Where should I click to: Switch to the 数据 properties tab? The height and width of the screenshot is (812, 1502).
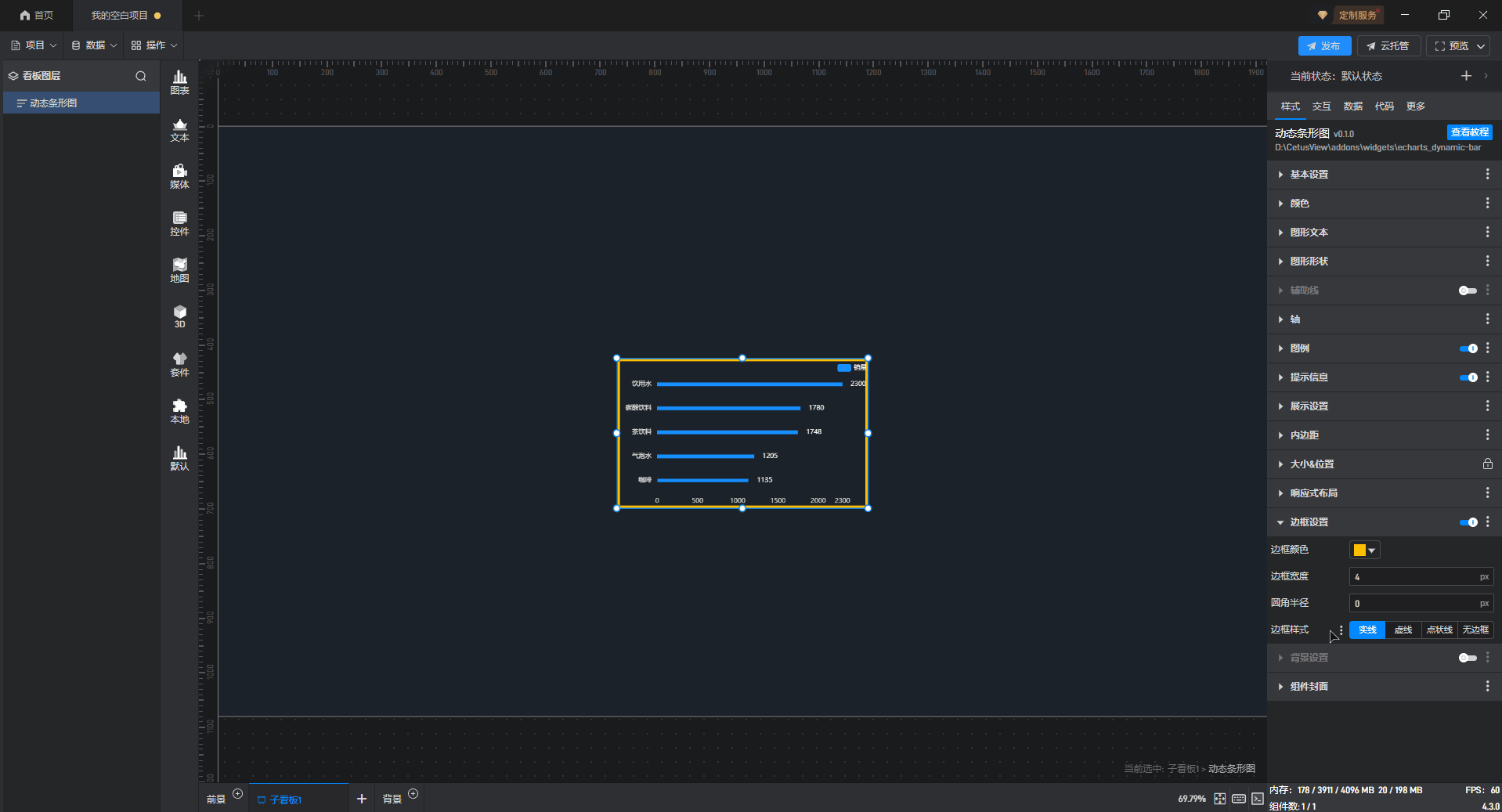(x=1352, y=106)
